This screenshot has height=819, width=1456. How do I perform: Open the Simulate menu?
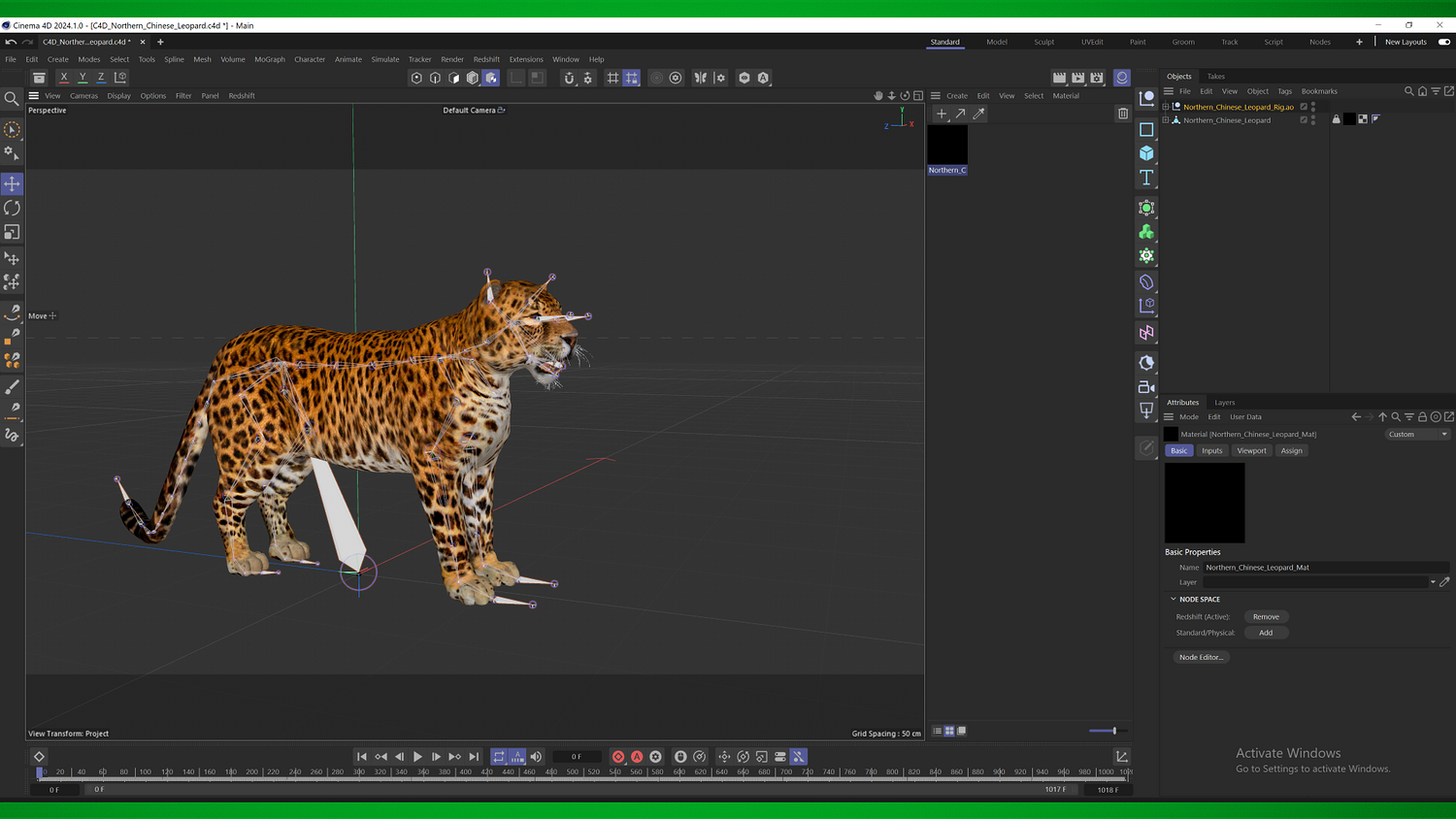point(384,59)
